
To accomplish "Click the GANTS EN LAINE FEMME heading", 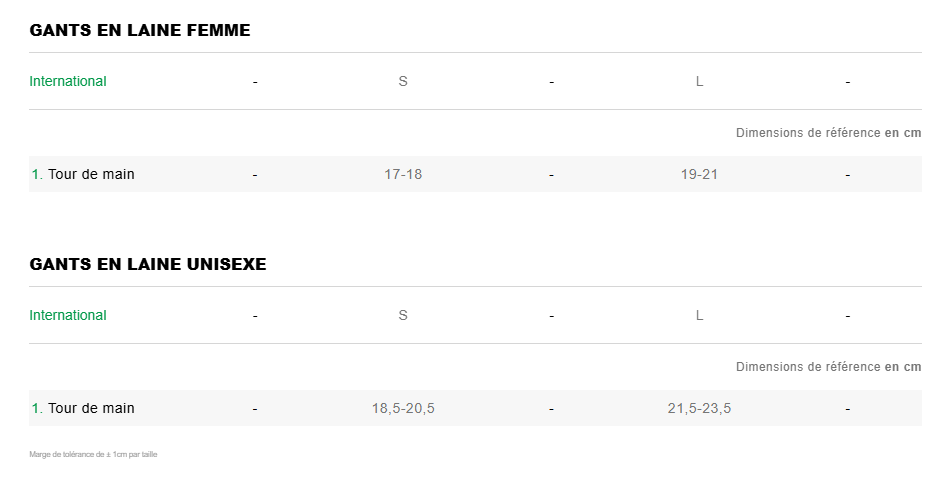I will click(140, 30).
